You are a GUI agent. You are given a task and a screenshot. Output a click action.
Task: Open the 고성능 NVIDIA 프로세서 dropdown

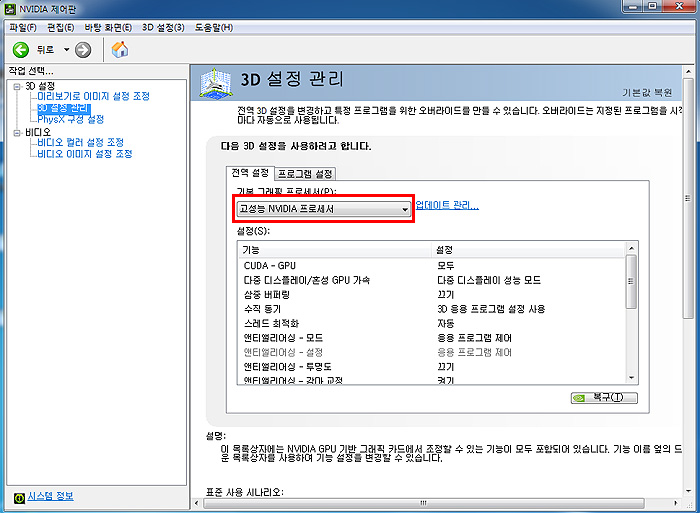(x=324, y=209)
